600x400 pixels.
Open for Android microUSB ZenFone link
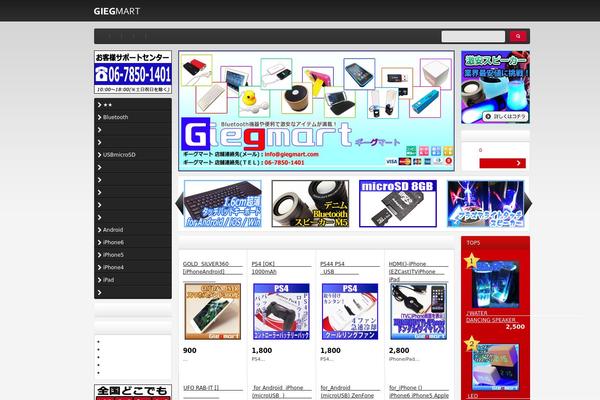350,392
